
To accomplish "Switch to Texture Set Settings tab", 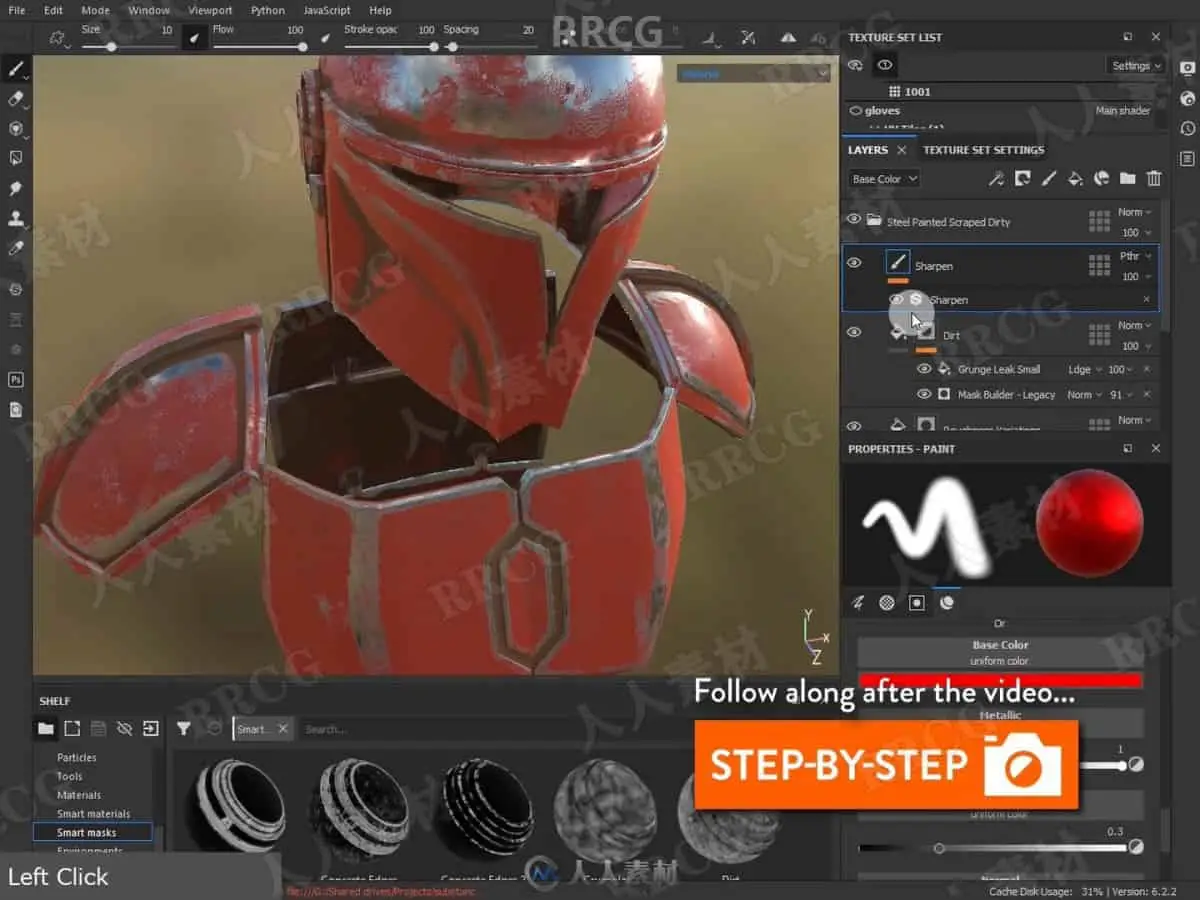I will coord(983,150).
